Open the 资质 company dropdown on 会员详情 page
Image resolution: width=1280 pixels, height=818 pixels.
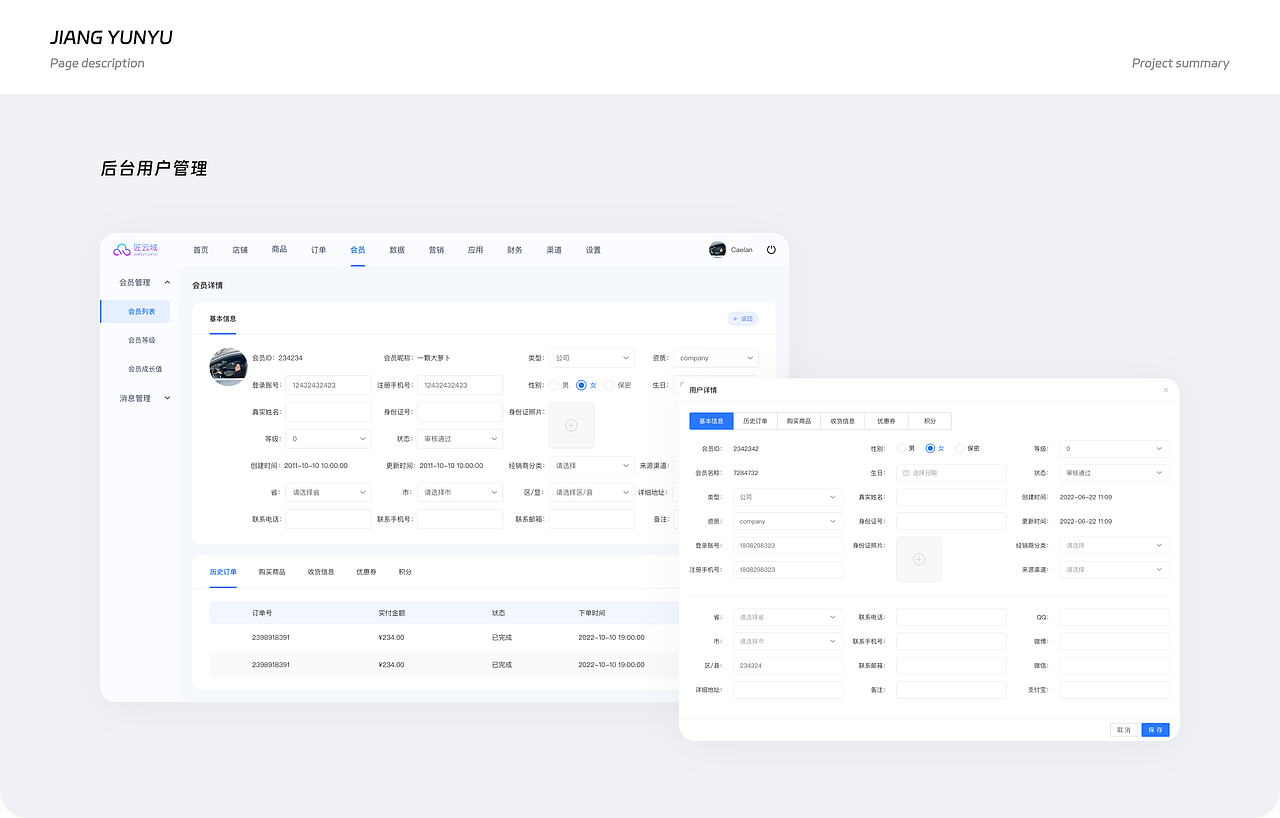(x=716, y=358)
